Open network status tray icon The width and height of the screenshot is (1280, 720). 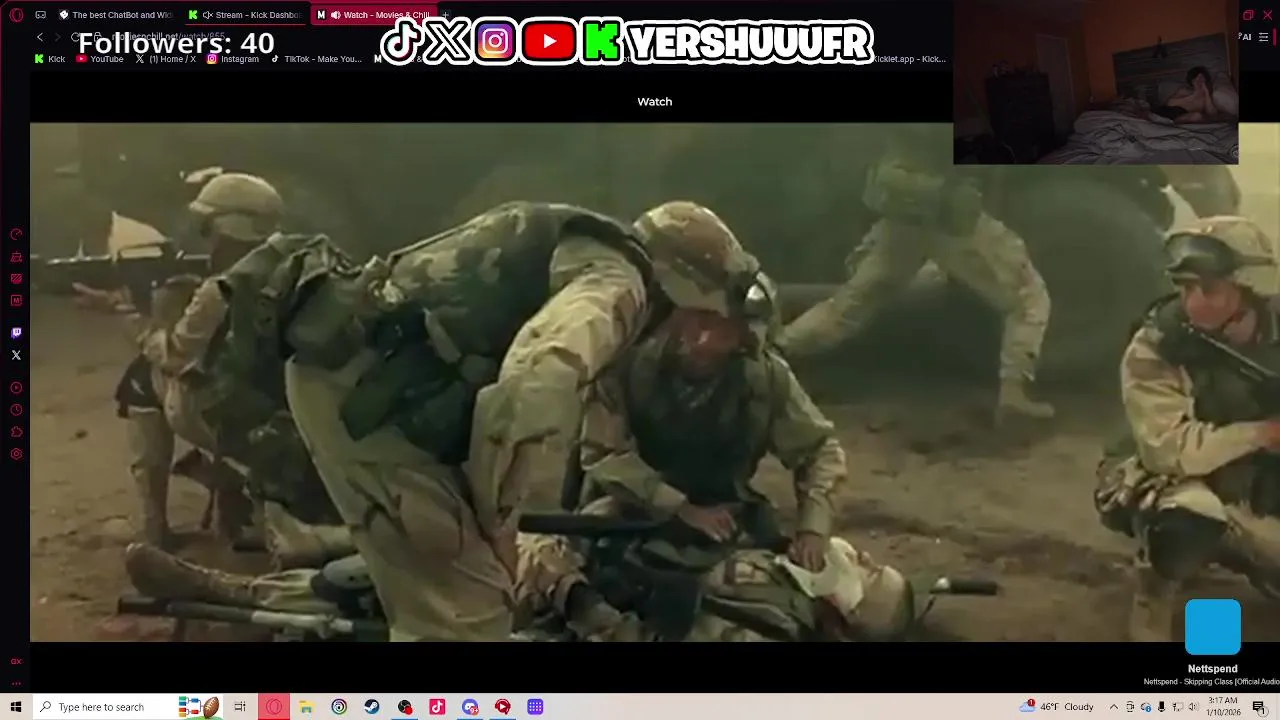click(x=1177, y=707)
